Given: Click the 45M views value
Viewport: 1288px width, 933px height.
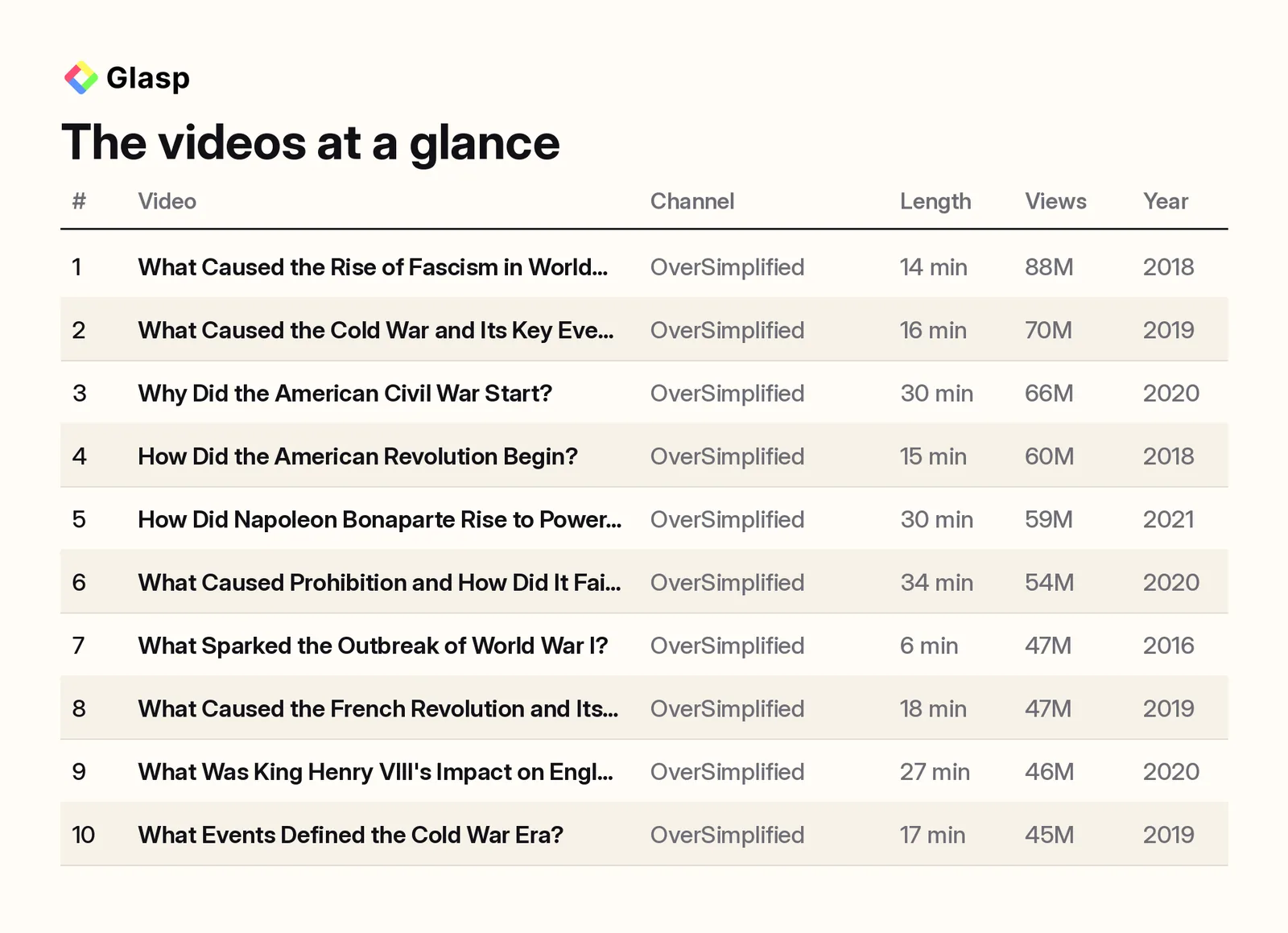Looking at the screenshot, I should pos(1050,835).
